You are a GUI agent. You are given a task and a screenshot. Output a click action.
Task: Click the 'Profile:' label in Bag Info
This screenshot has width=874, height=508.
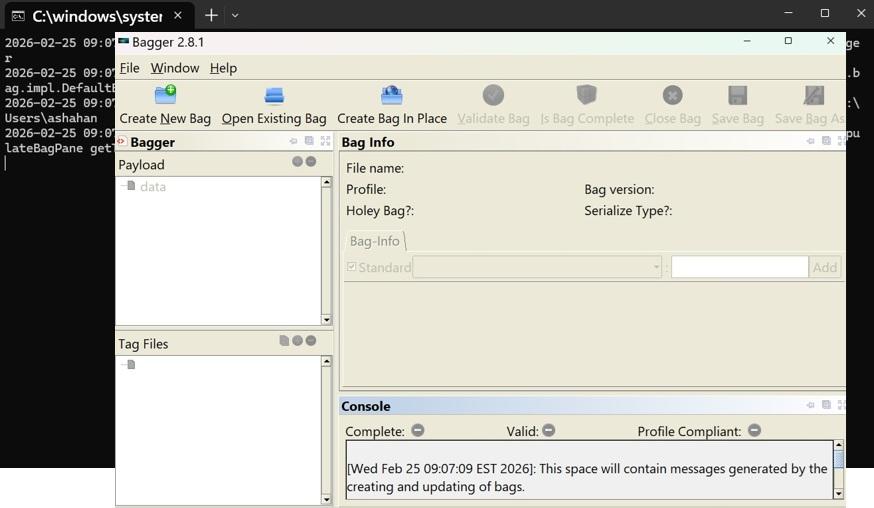pos(366,190)
